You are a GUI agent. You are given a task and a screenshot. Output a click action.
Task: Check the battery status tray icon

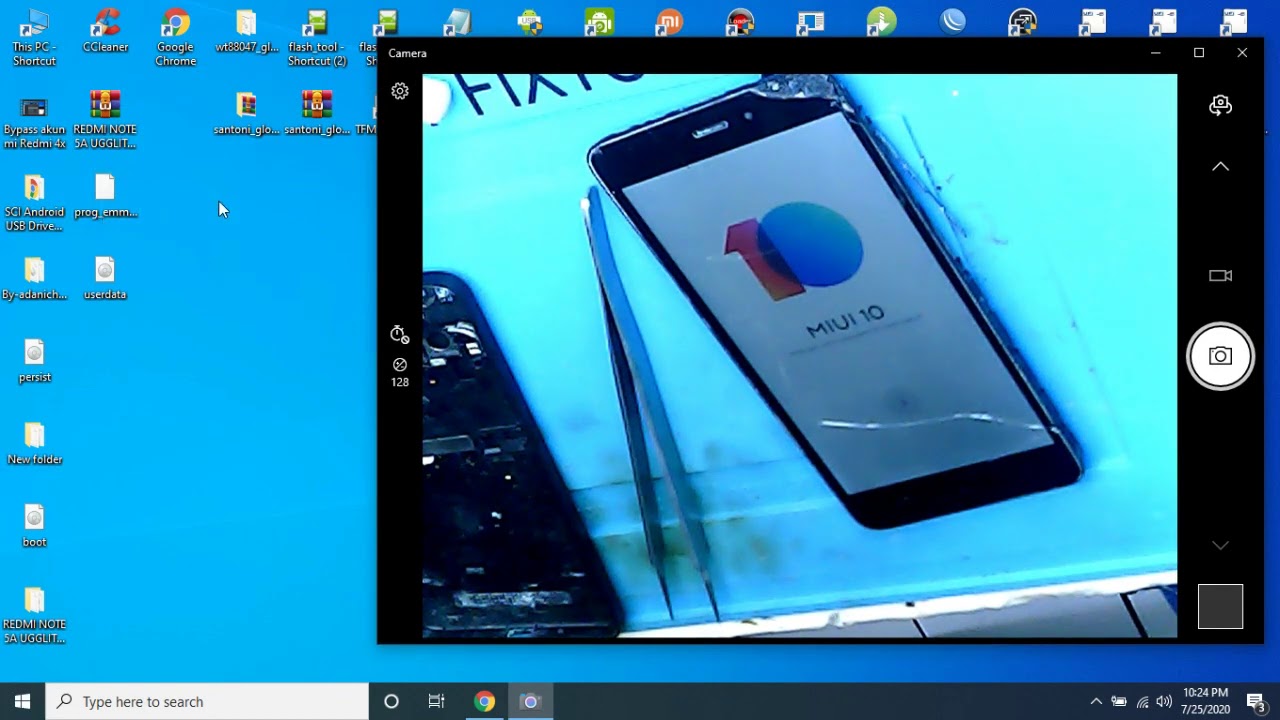(x=1119, y=701)
